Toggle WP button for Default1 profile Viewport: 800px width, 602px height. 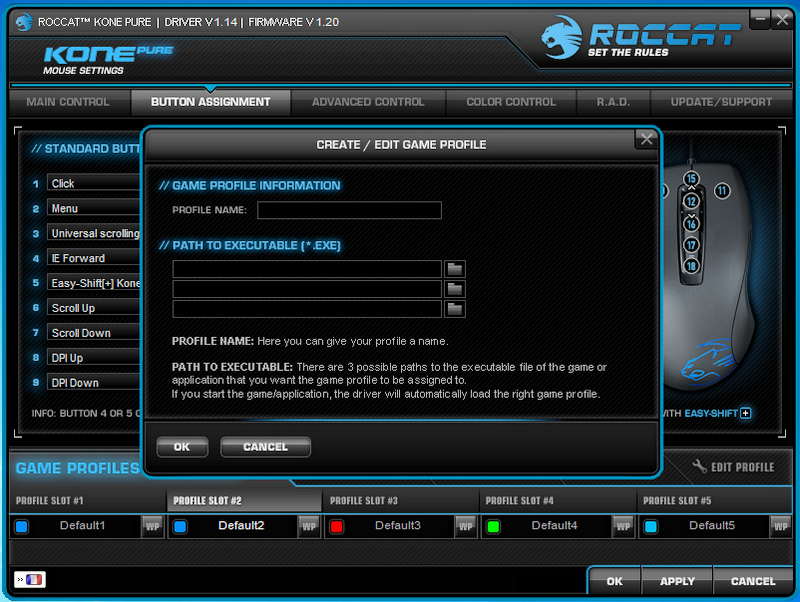coord(153,526)
